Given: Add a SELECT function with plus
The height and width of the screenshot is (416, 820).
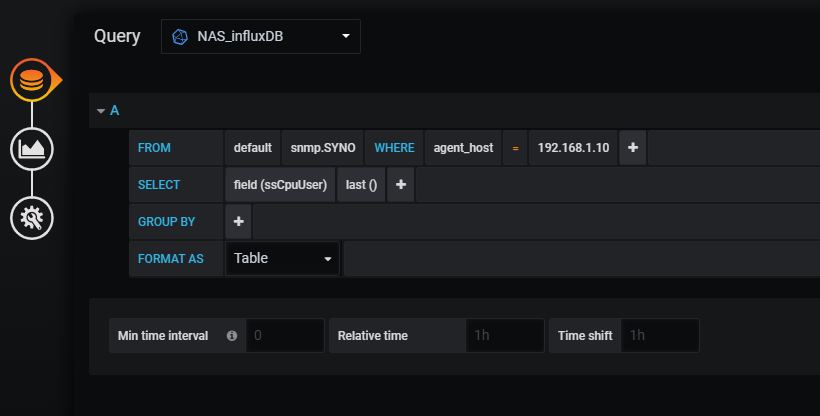Looking at the screenshot, I should pos(401,185).
